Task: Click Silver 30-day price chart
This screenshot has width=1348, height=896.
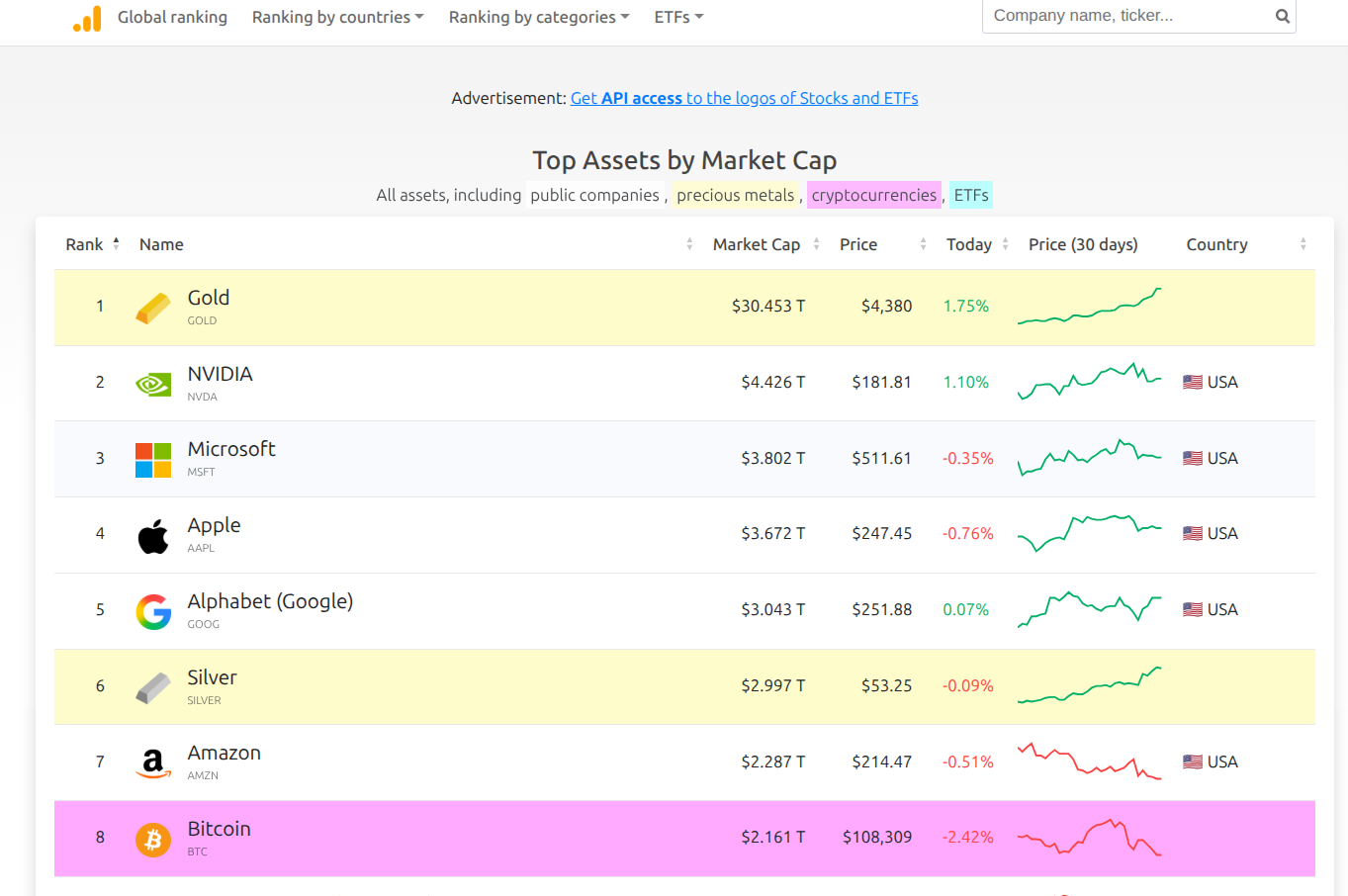Action: [x=1090, y=685]
